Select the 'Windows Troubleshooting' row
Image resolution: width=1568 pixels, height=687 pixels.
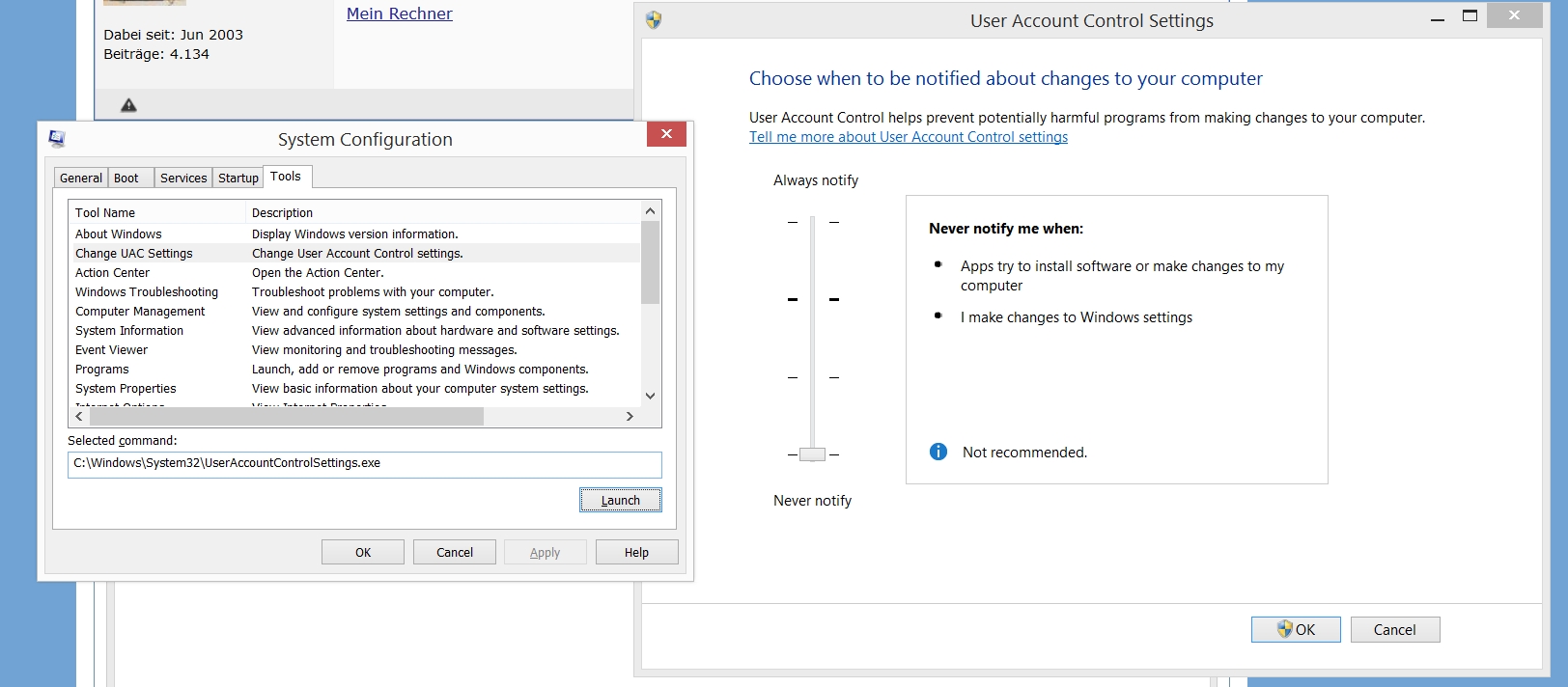355,291
